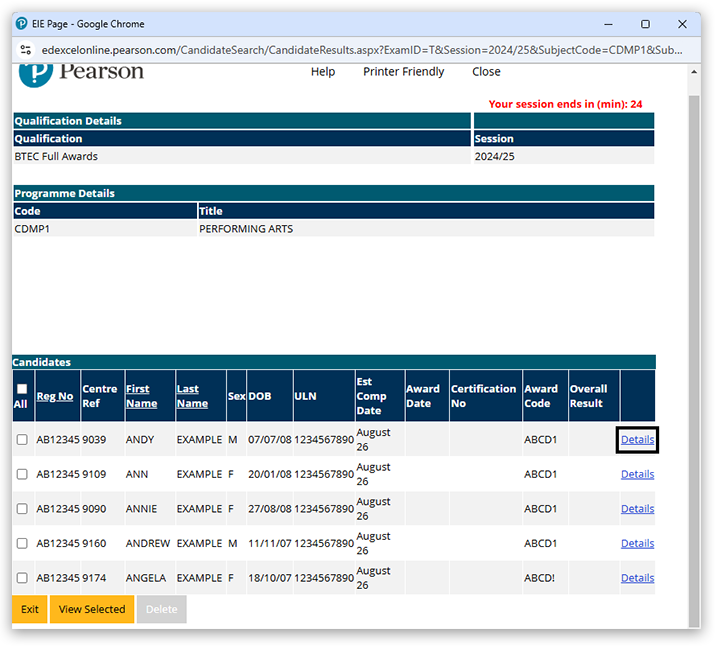This screenshot has height=647, width=719.
Task: Open Details for candidate ANN
Action: pos(637,474)
